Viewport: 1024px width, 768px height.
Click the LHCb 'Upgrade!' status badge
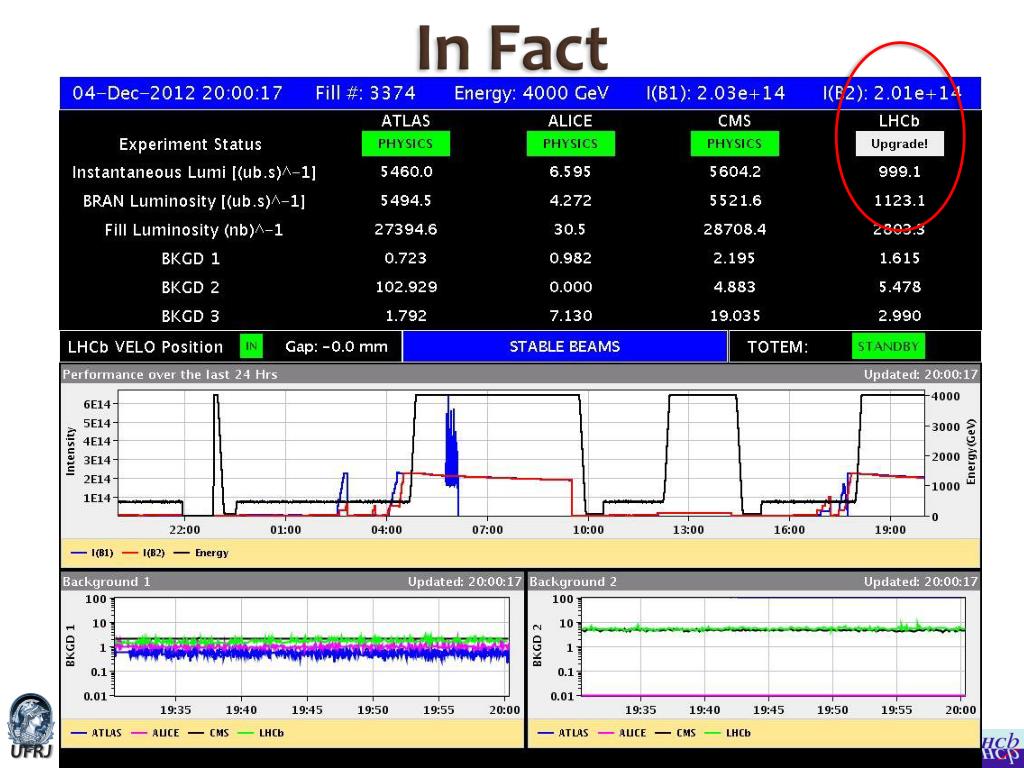[899, 144]
